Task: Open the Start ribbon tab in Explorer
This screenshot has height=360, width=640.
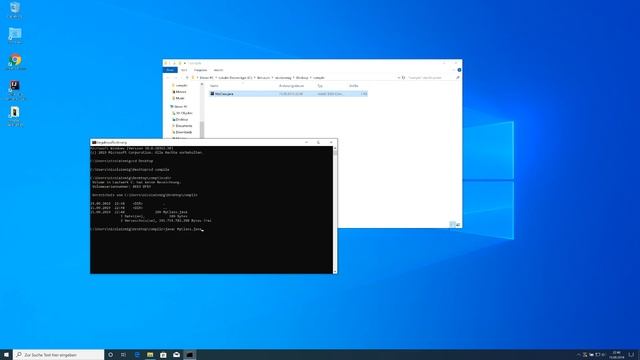Action: tap(184, 70)
